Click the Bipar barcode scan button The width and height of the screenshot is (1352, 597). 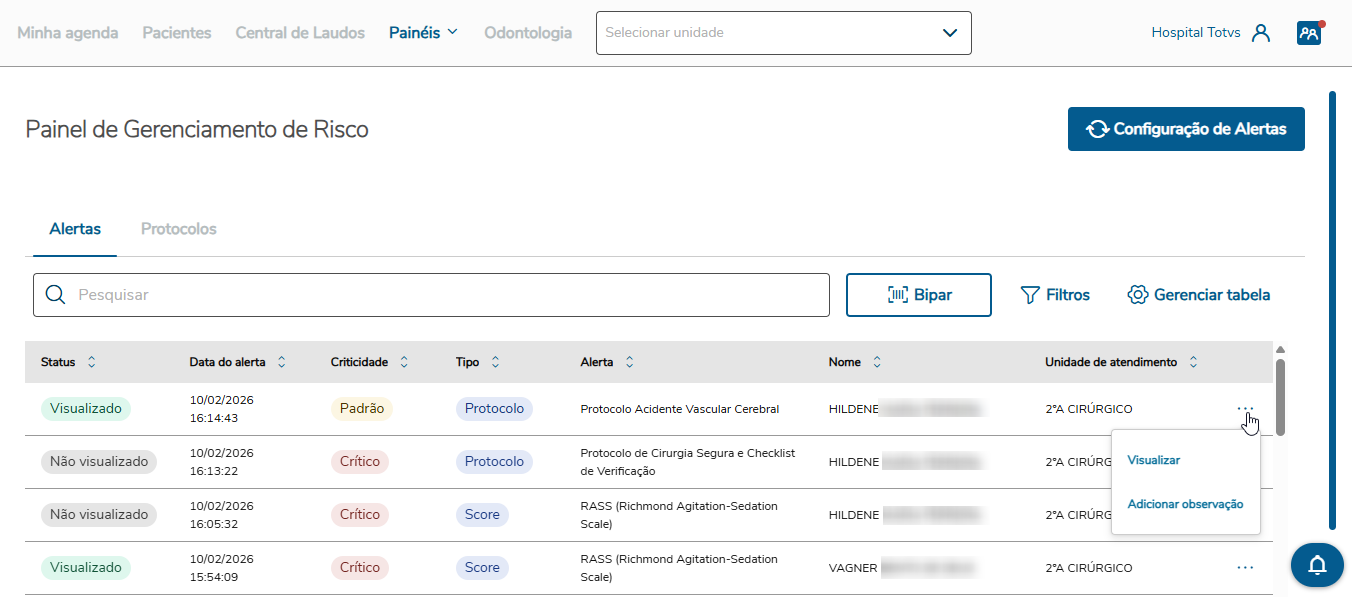tap(918, 295)
